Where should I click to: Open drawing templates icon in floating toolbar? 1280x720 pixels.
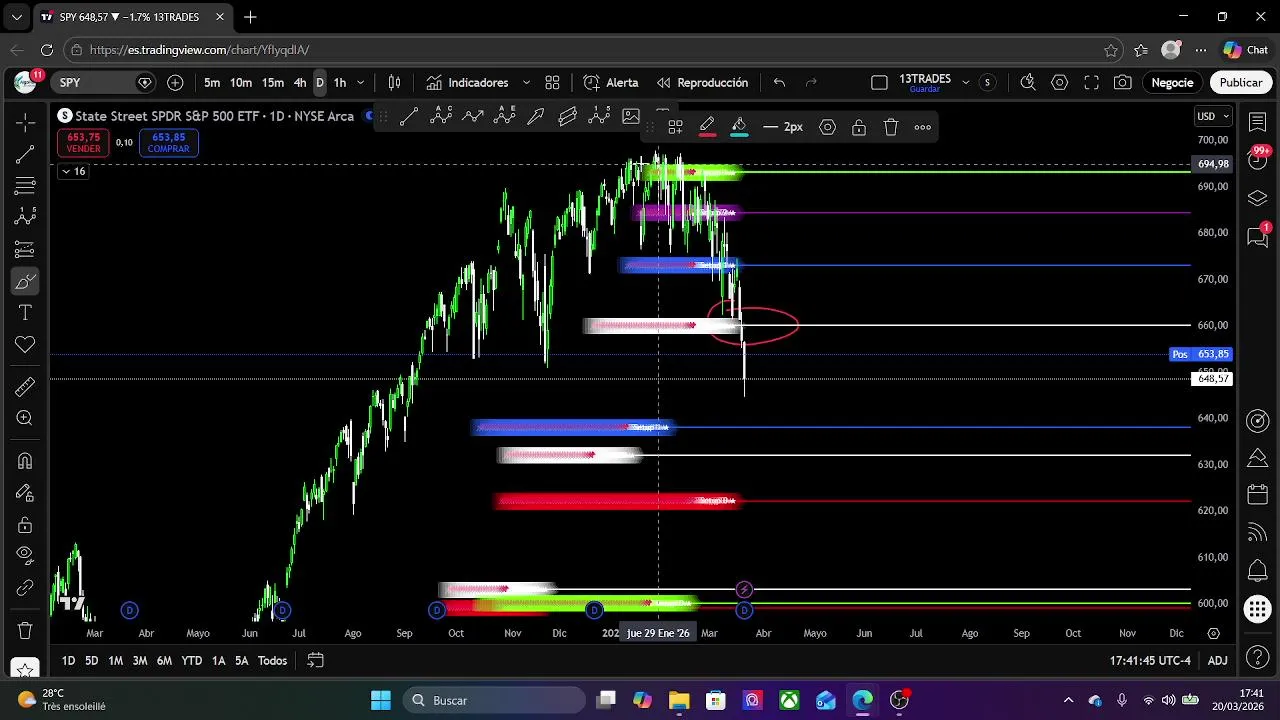coord(676,127)
